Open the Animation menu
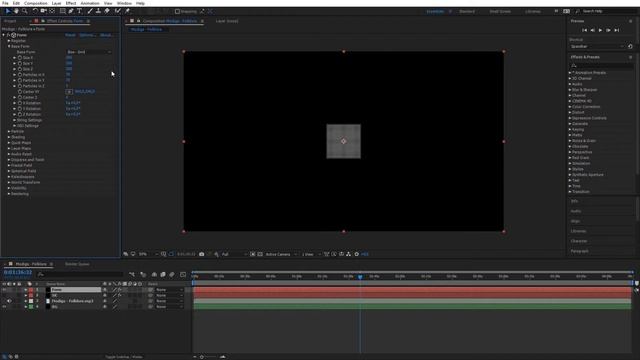Screen dimensions: 640x360 90,3
